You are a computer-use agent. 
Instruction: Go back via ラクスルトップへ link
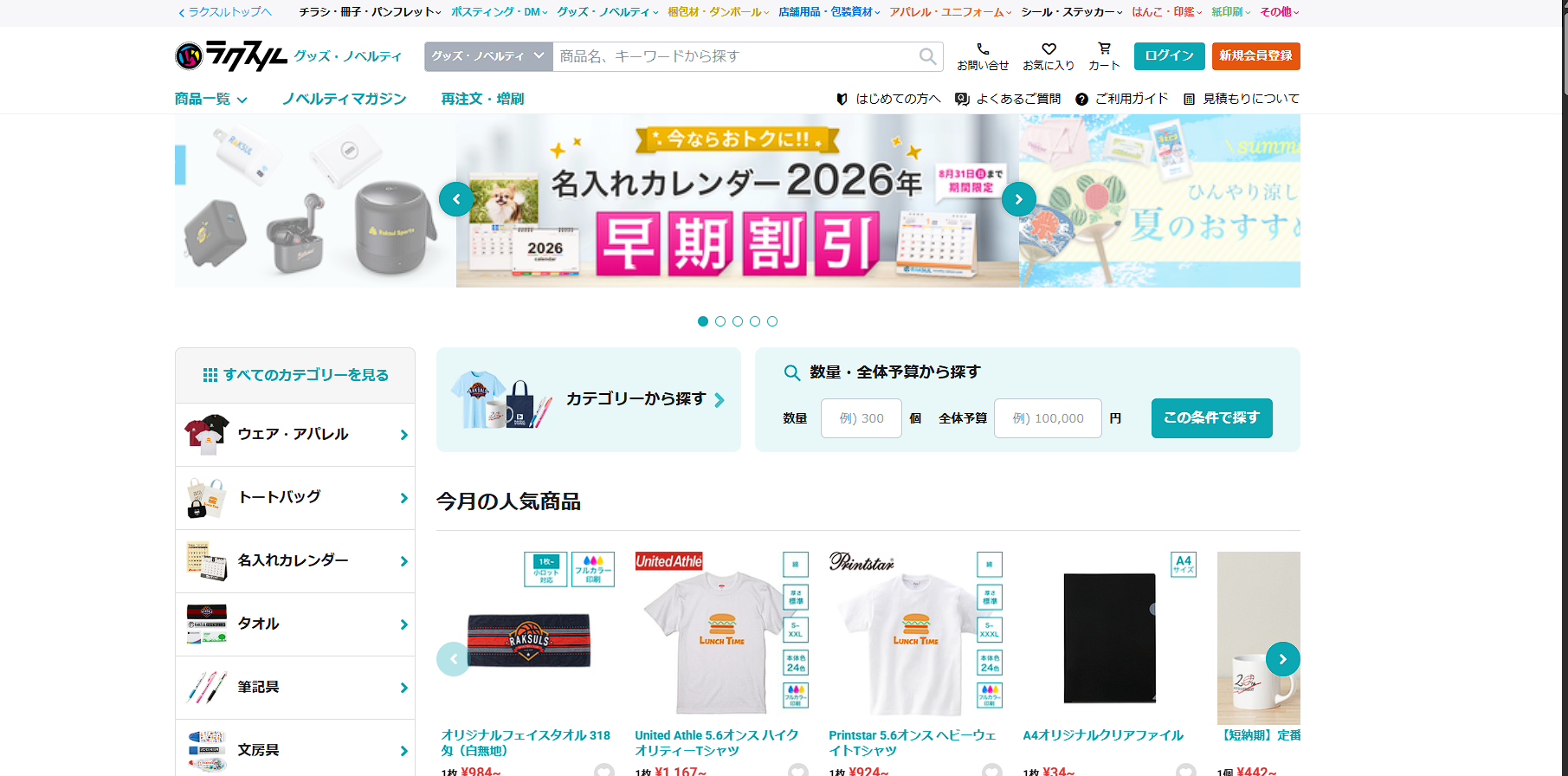[225, 12]
